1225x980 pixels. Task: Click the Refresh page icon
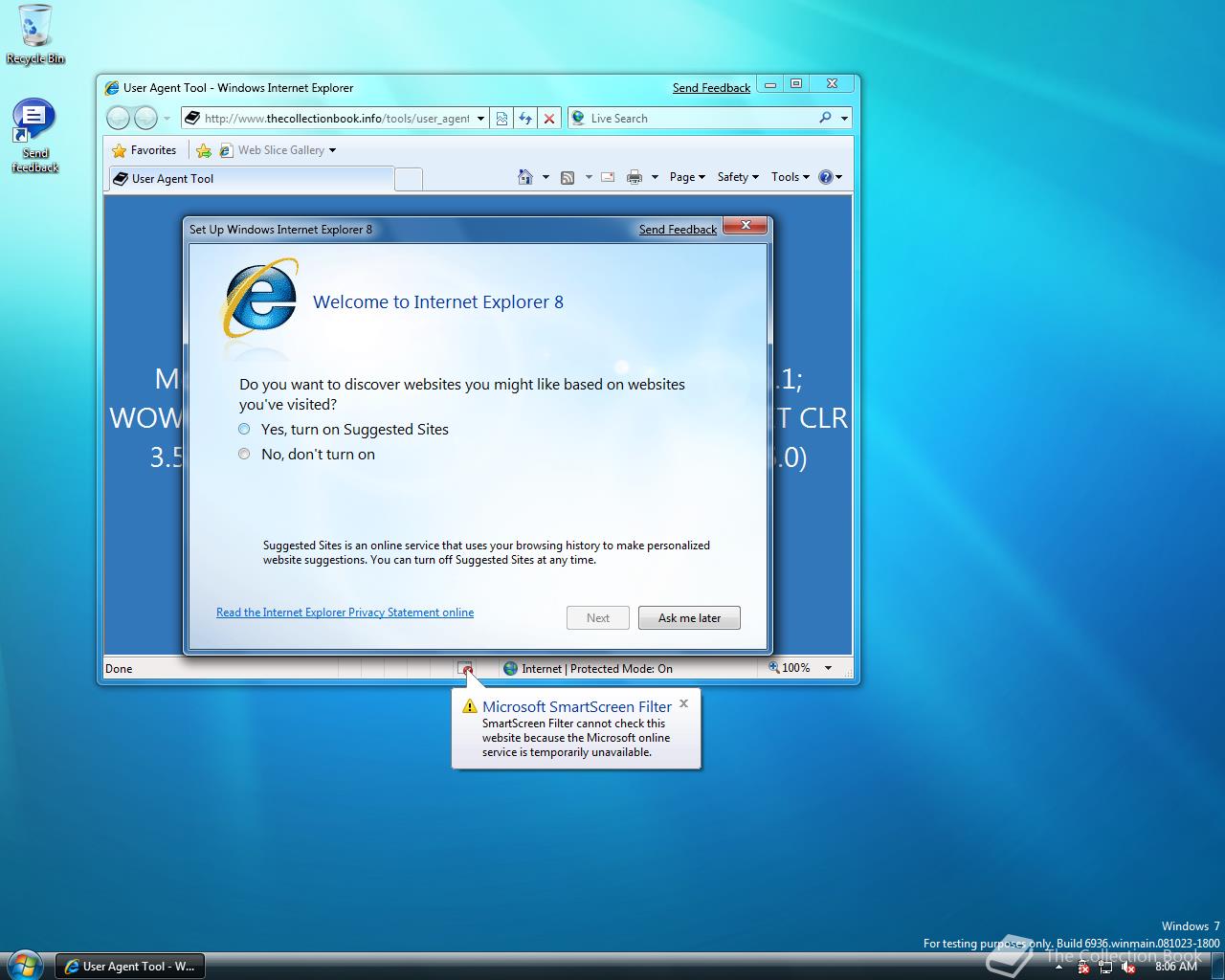point(525,119)
